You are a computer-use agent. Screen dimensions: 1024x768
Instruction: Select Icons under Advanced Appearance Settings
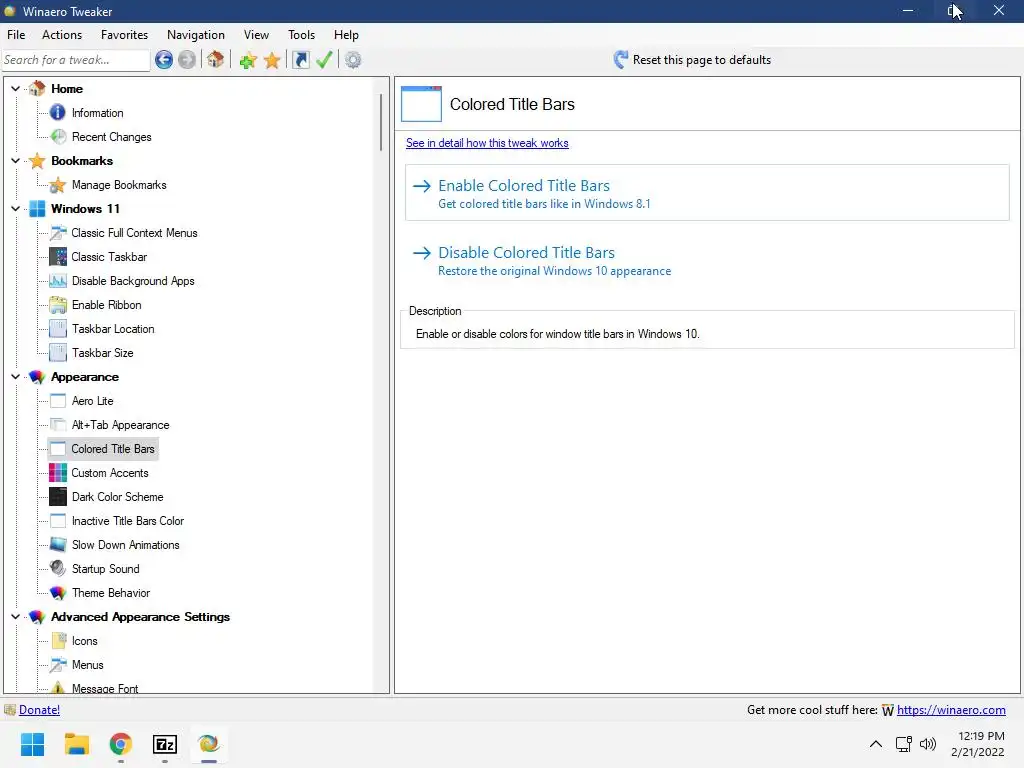pos(84,641)
